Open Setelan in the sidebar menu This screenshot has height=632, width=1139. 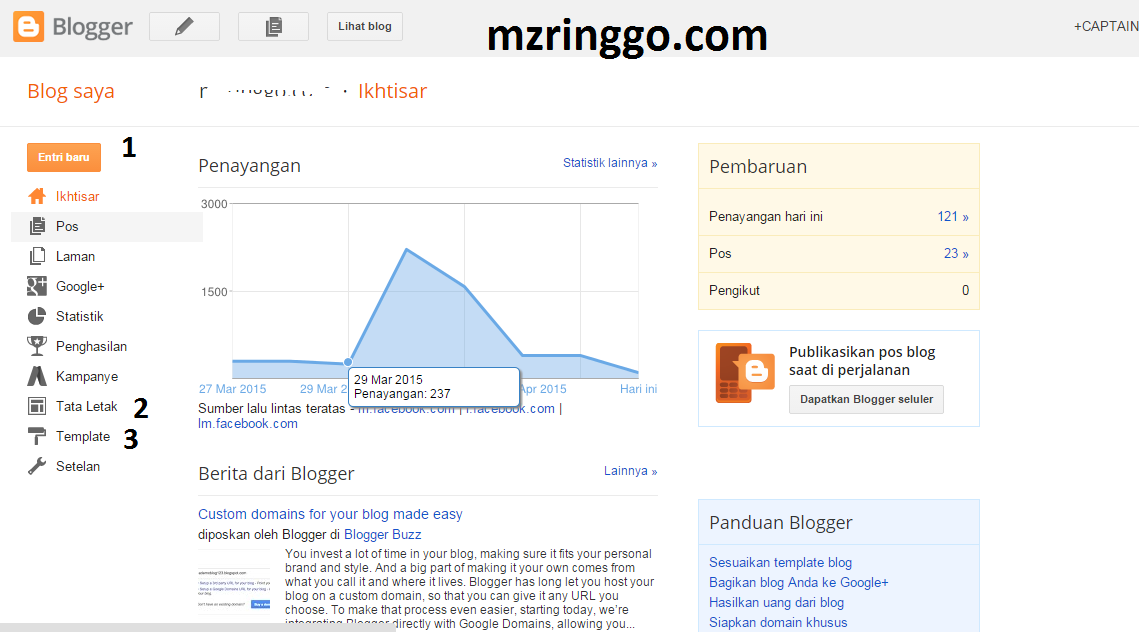[78, 466]
